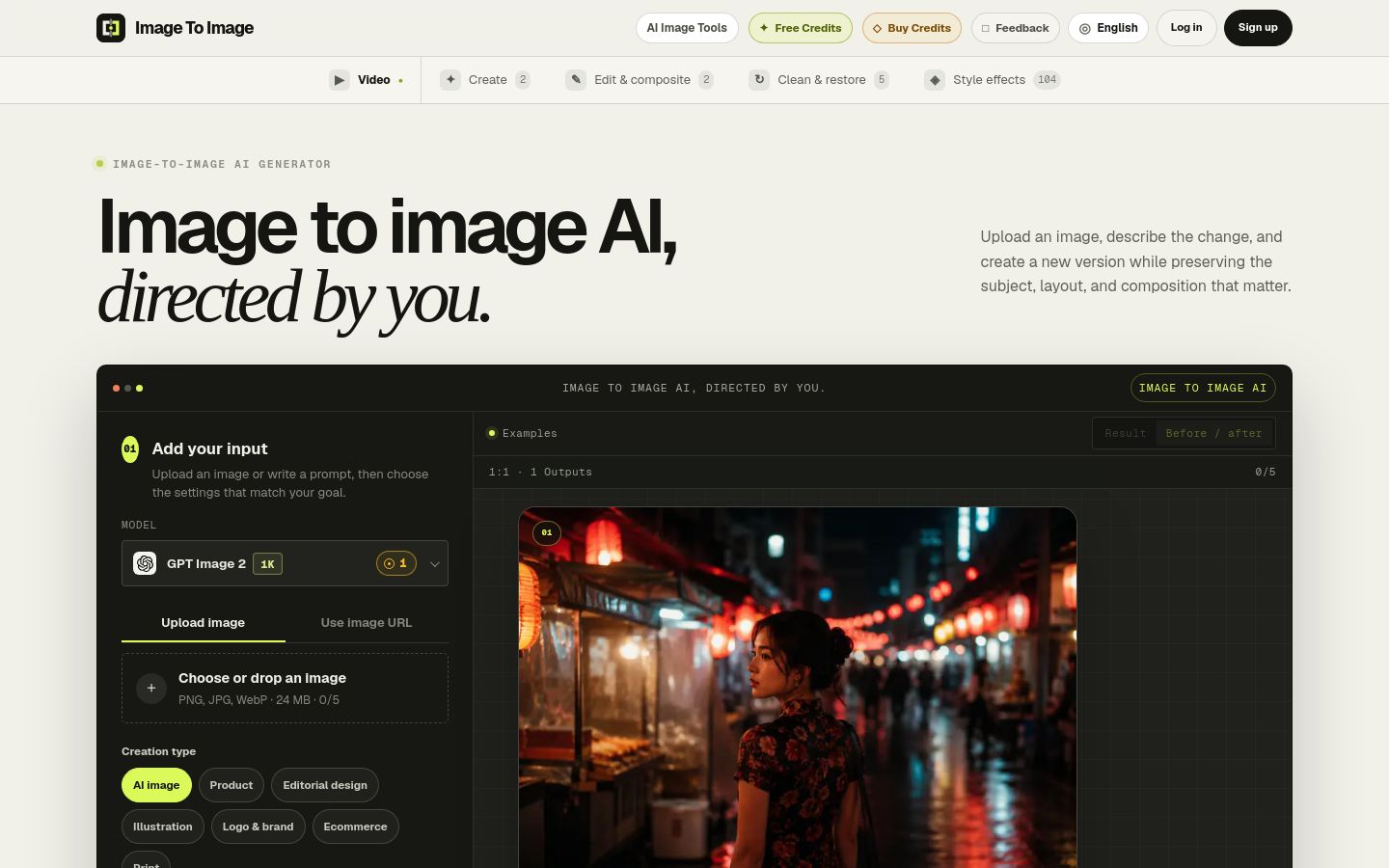Viewport: 1389px width, 868px height.
Task: Open AI Image Tools menu
Action: click(687, 28)
